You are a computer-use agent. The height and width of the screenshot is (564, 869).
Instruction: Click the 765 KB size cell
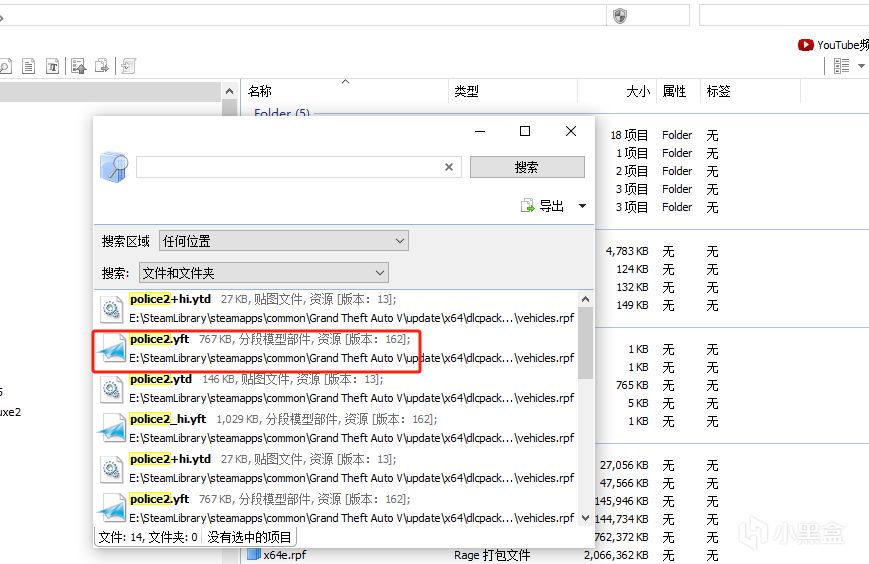[x=632, y=385]
